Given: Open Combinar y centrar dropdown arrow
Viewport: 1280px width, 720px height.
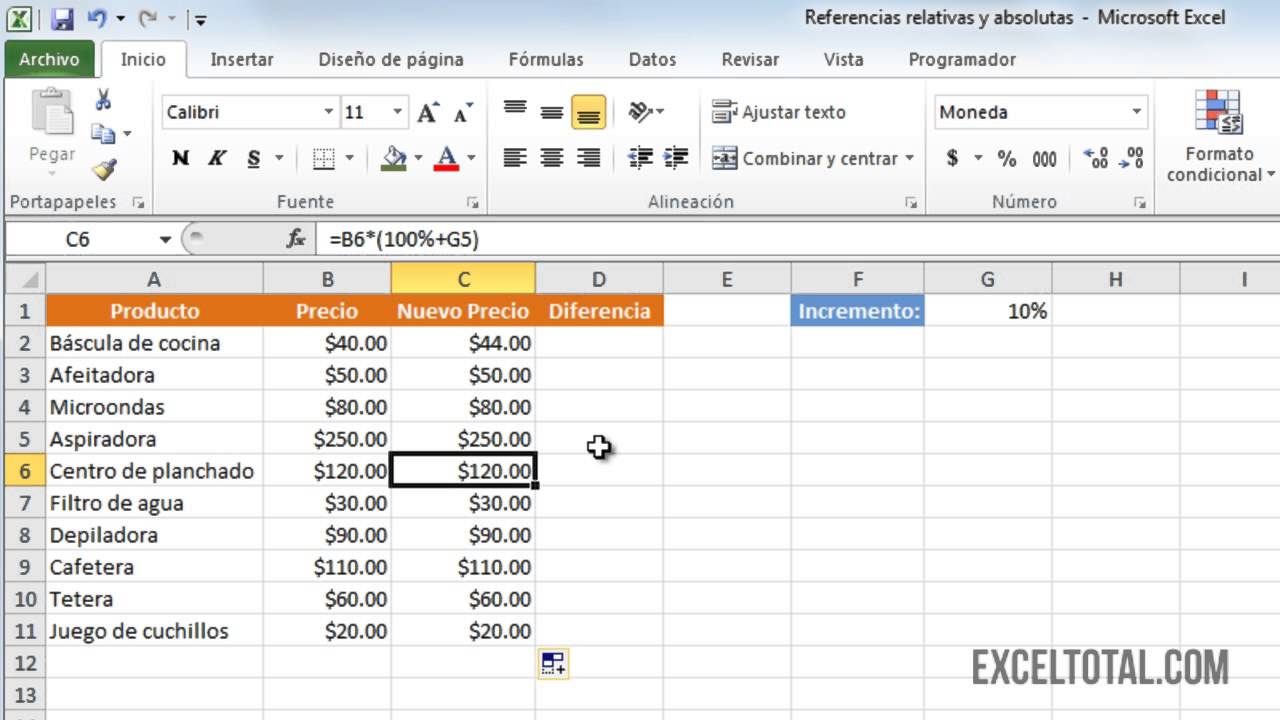Looking at the screenshot, I should [909, 158].
